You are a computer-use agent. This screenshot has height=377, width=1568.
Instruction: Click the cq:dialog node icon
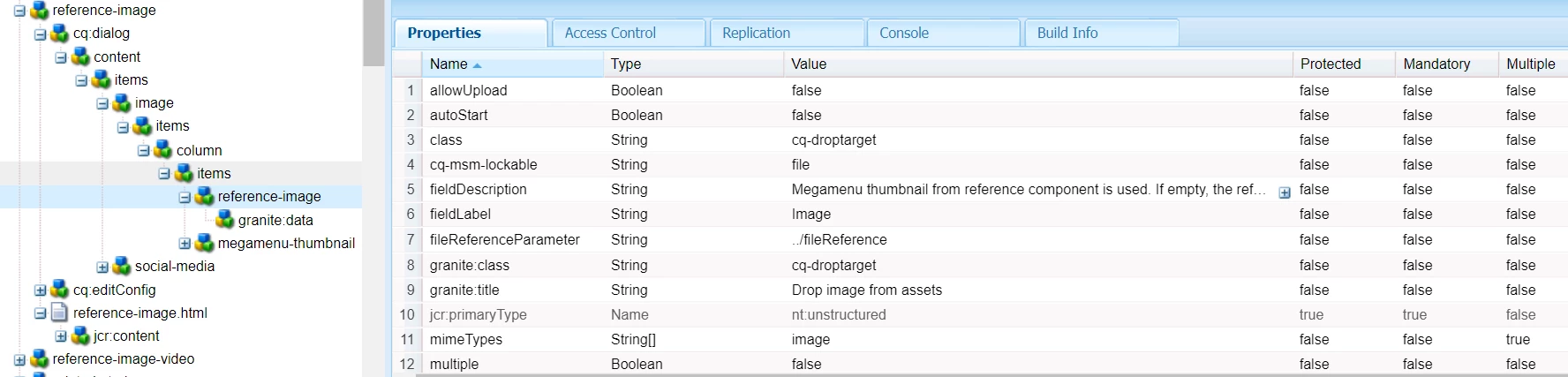(60, 34)
